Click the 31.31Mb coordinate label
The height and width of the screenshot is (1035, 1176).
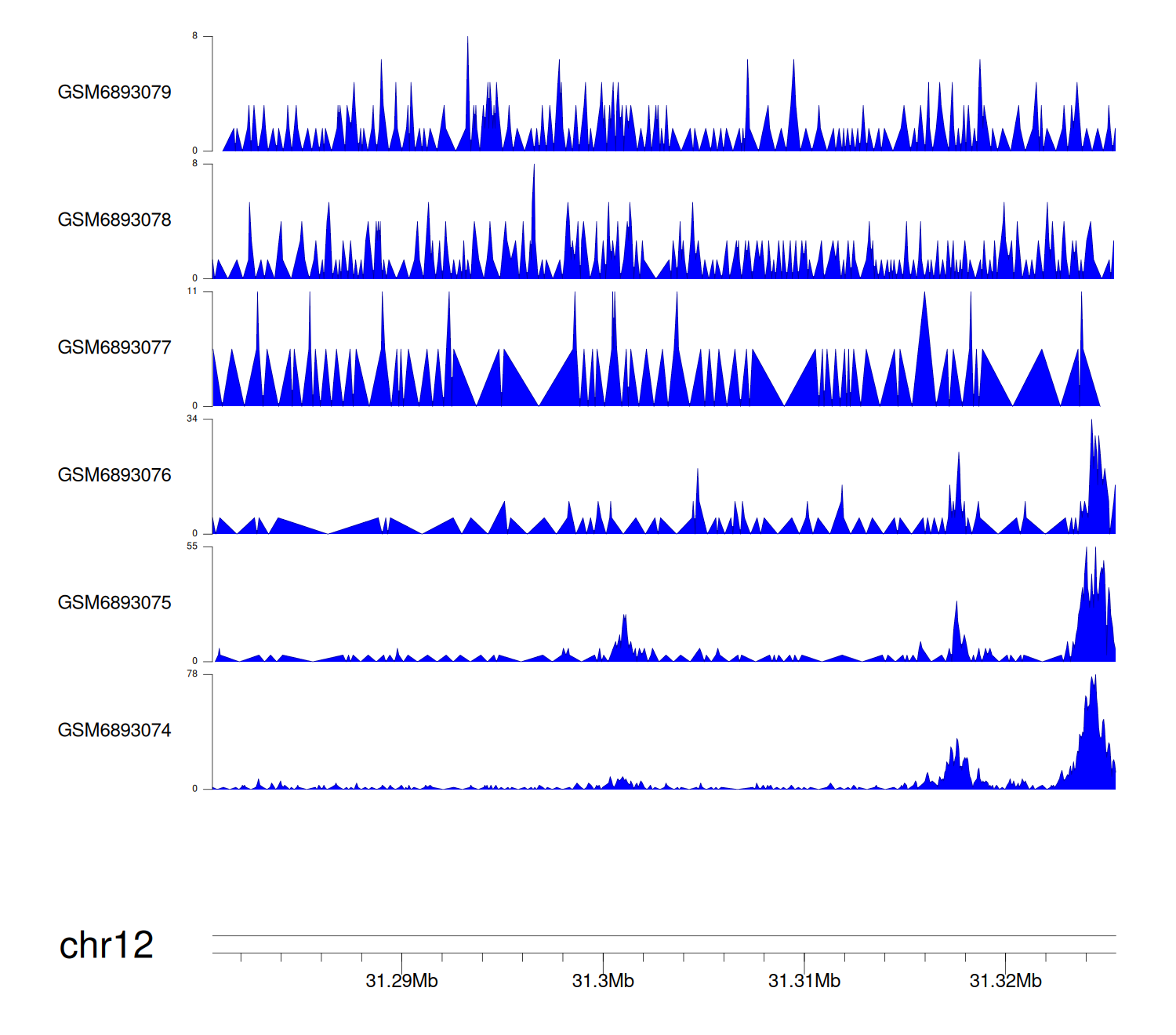[804, 981]
